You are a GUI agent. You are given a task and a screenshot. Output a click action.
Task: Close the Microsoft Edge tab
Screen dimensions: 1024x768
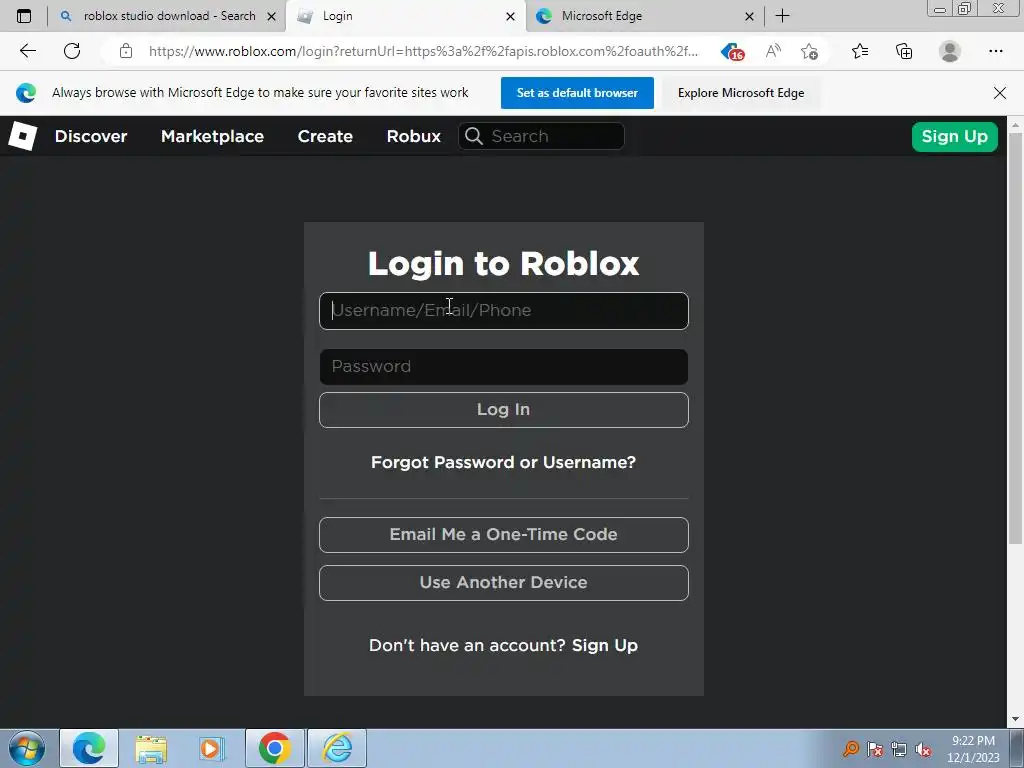[x=750, y=16]
